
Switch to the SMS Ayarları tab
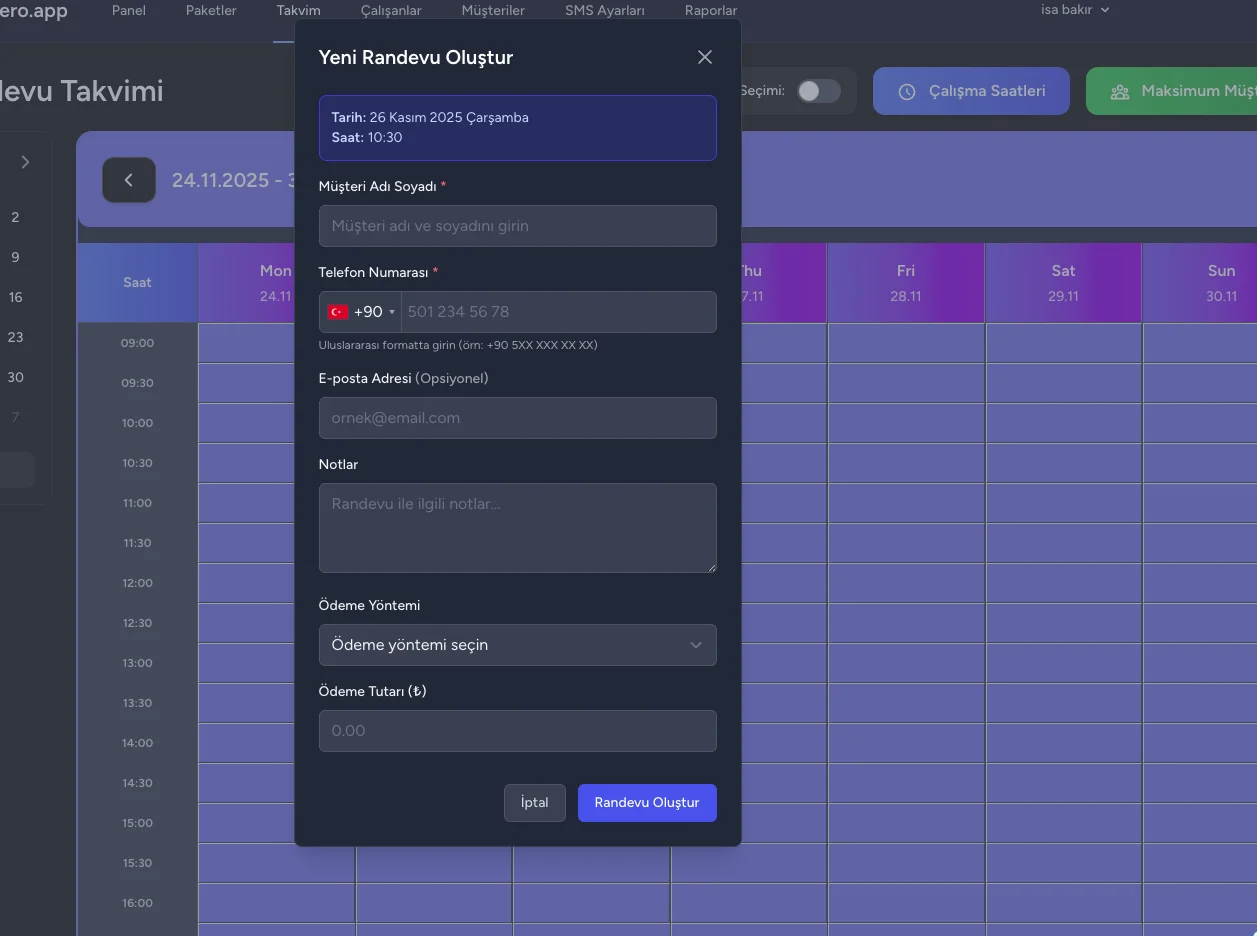[x=604, y=11]
